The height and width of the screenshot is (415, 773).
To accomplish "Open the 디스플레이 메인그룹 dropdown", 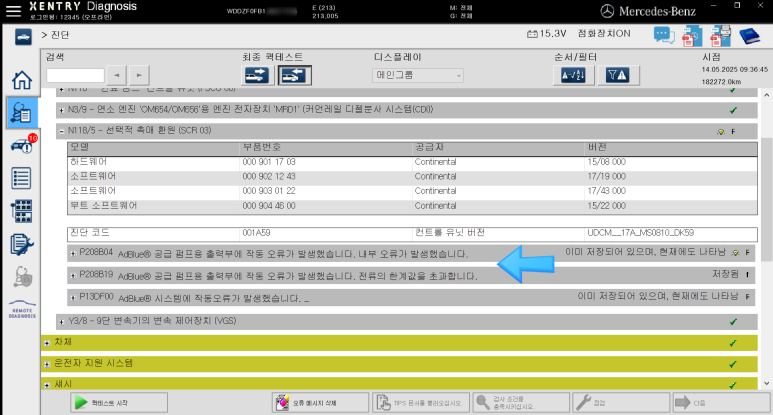I will pos(418,75).
